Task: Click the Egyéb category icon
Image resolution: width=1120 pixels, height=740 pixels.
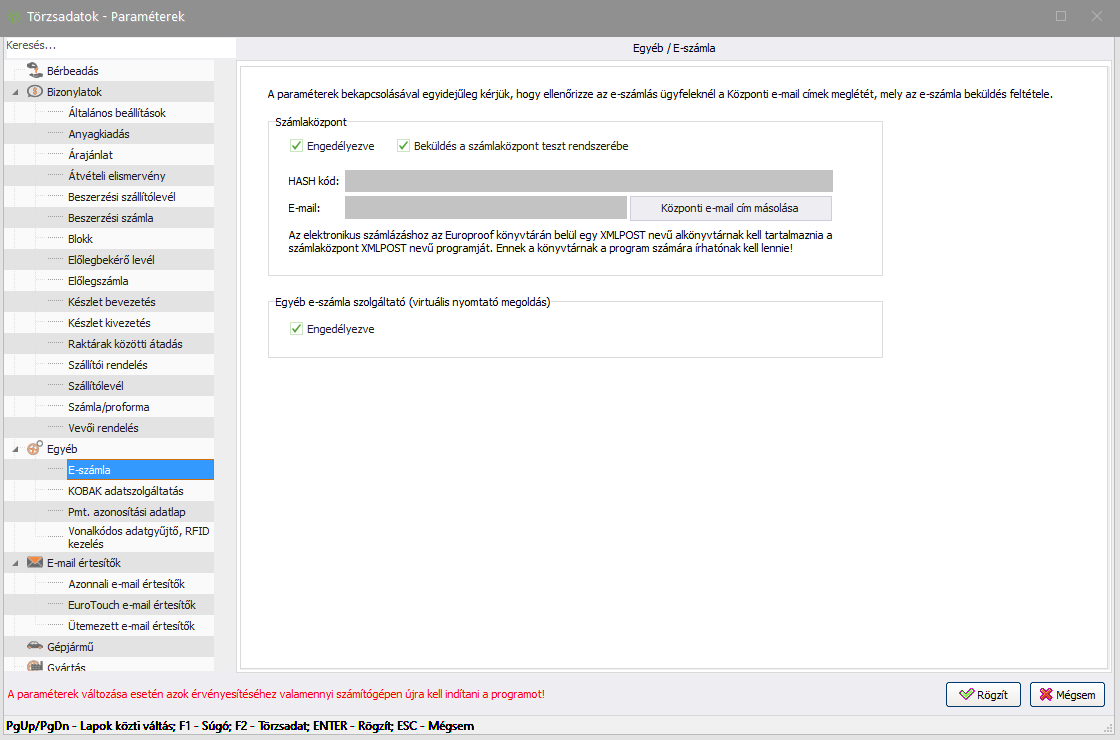Action: click(35, 449)
